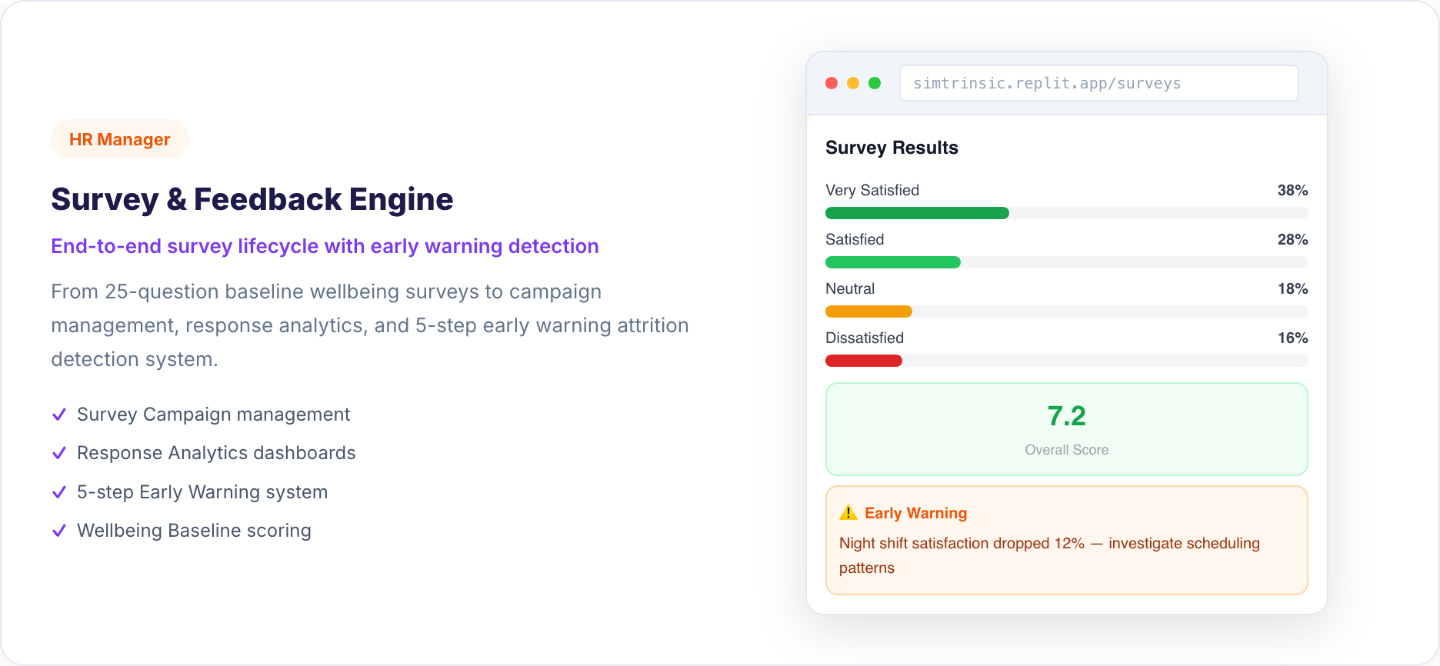Viewport: 1440px width, 666px height.
Task: Expand the Overall Score card
Action: [1066, 430]
